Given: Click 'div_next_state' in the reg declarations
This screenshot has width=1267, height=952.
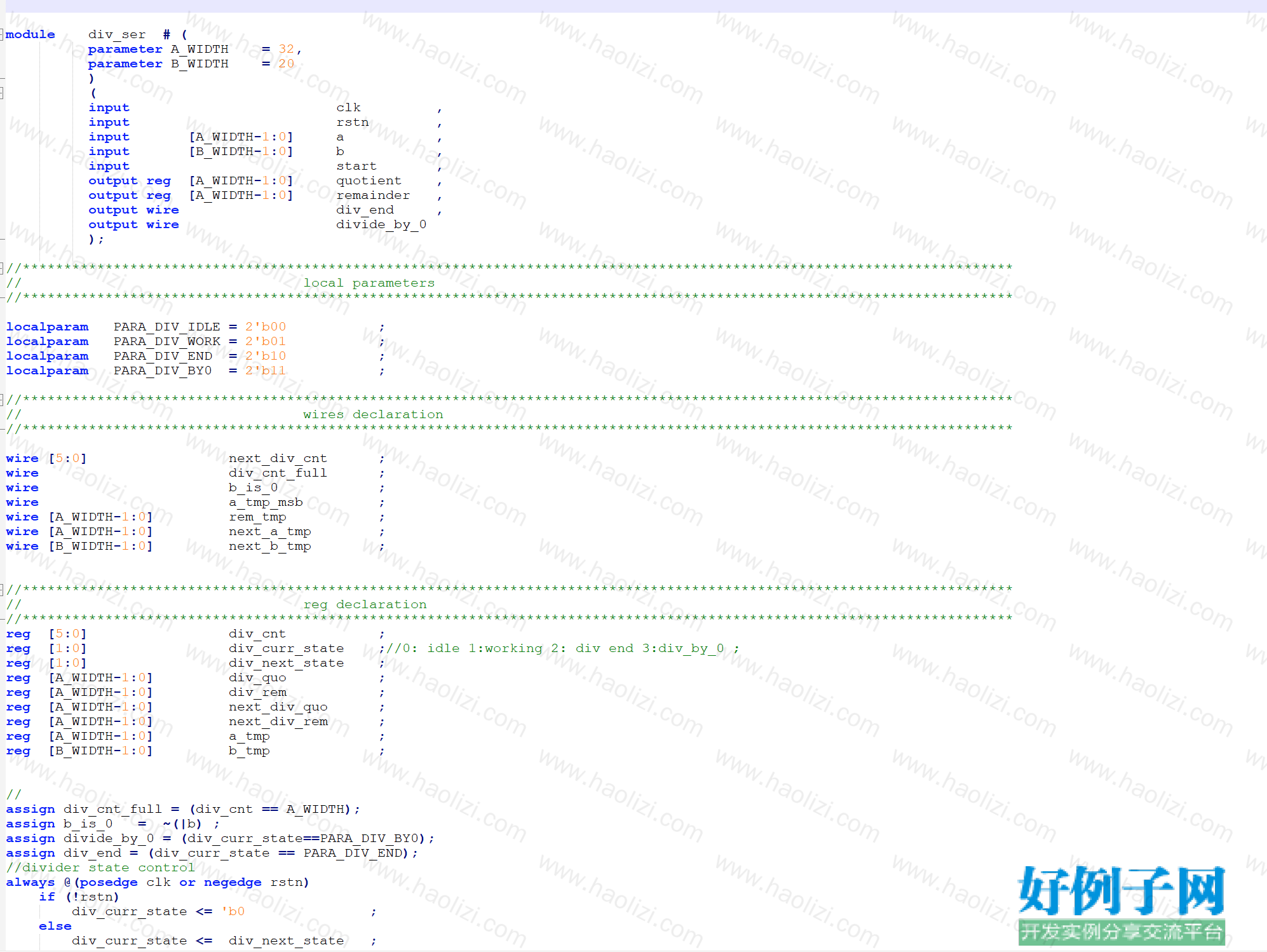Looking at the screenshot, I should tap(287, 663).
